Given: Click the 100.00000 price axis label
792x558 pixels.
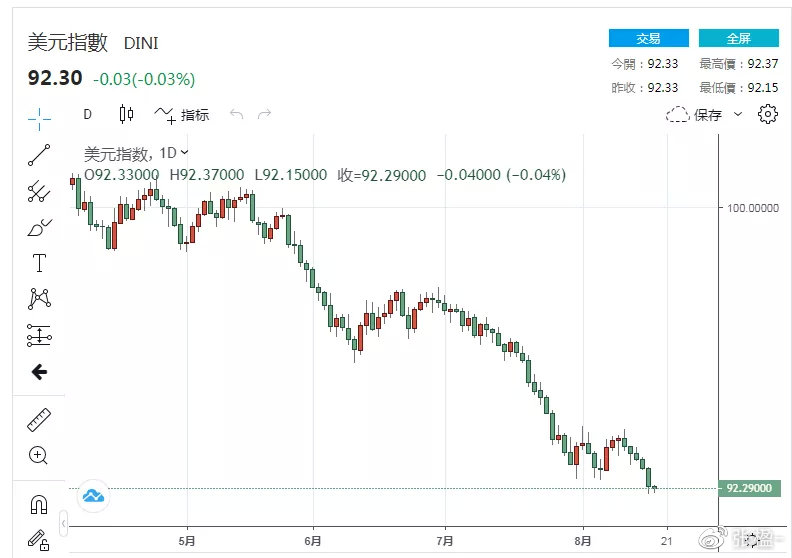Looking at the screenshot, I should coord(753,208).
